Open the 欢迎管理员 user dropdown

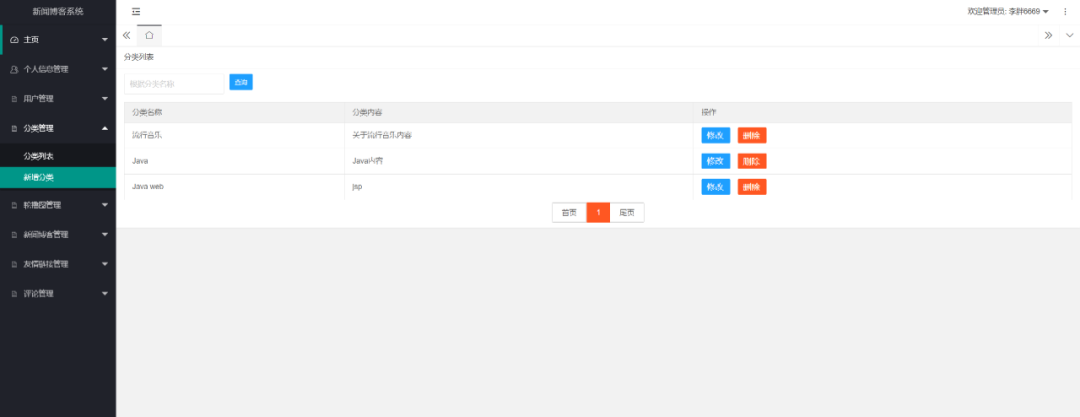[1008, 11]
